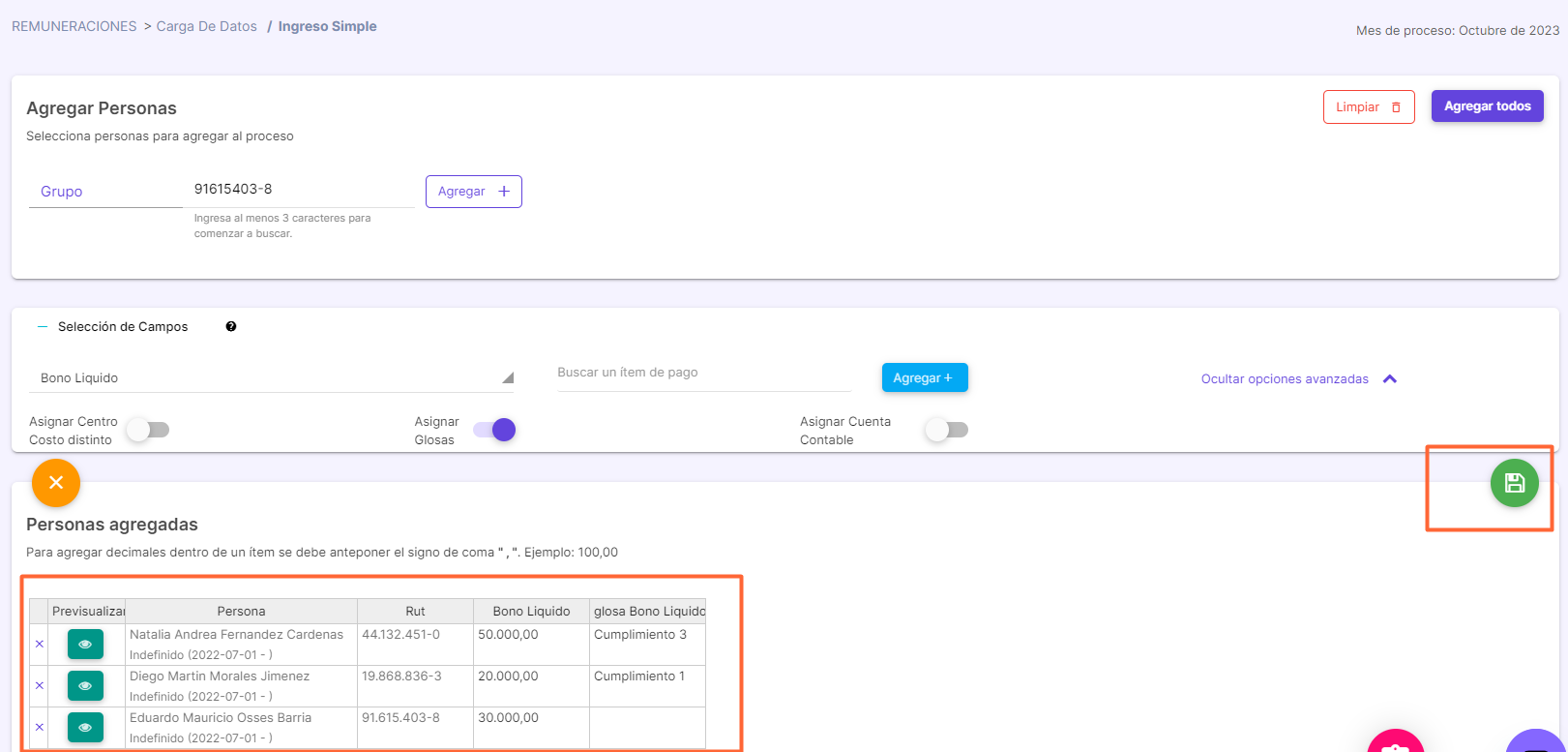This screenshot has width=1568, height=752.
Task: Click the Limpiar button
Action: pyautogui.click(x=1369, y=106)
